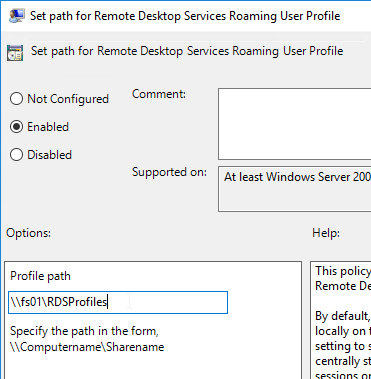Click the Options label
This screenshot has width=371, height=379.
(28, 233)
